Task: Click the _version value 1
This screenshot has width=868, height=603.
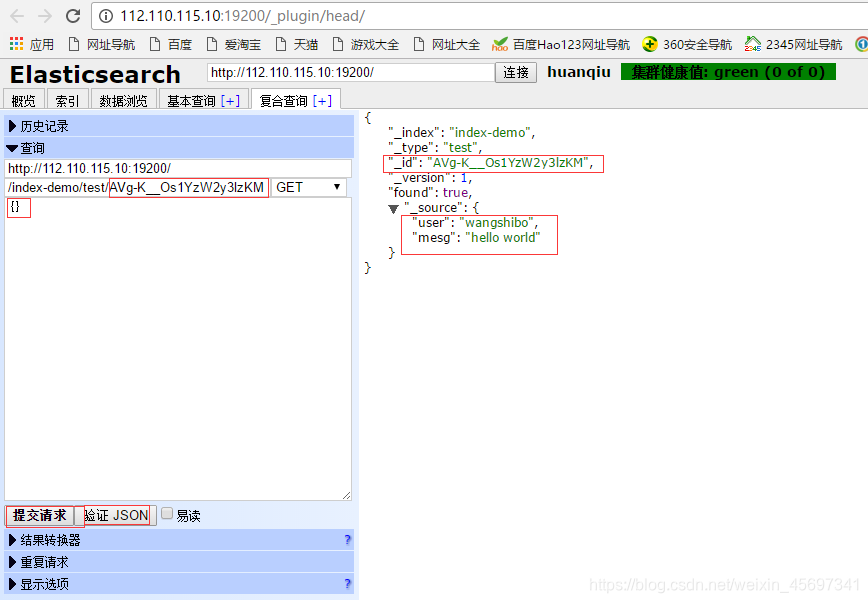Action: click(464, 178)
